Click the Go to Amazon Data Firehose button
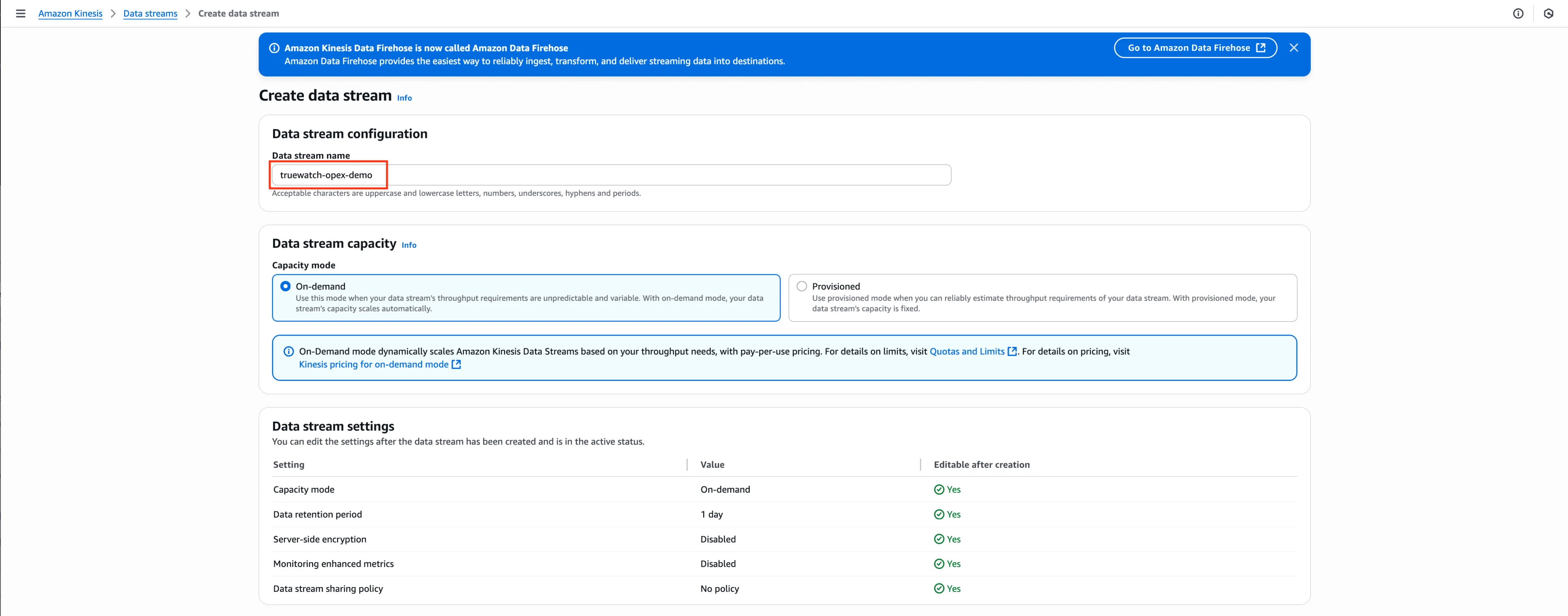Viewport: 1568px width, 616px height. coord(1195,47)
